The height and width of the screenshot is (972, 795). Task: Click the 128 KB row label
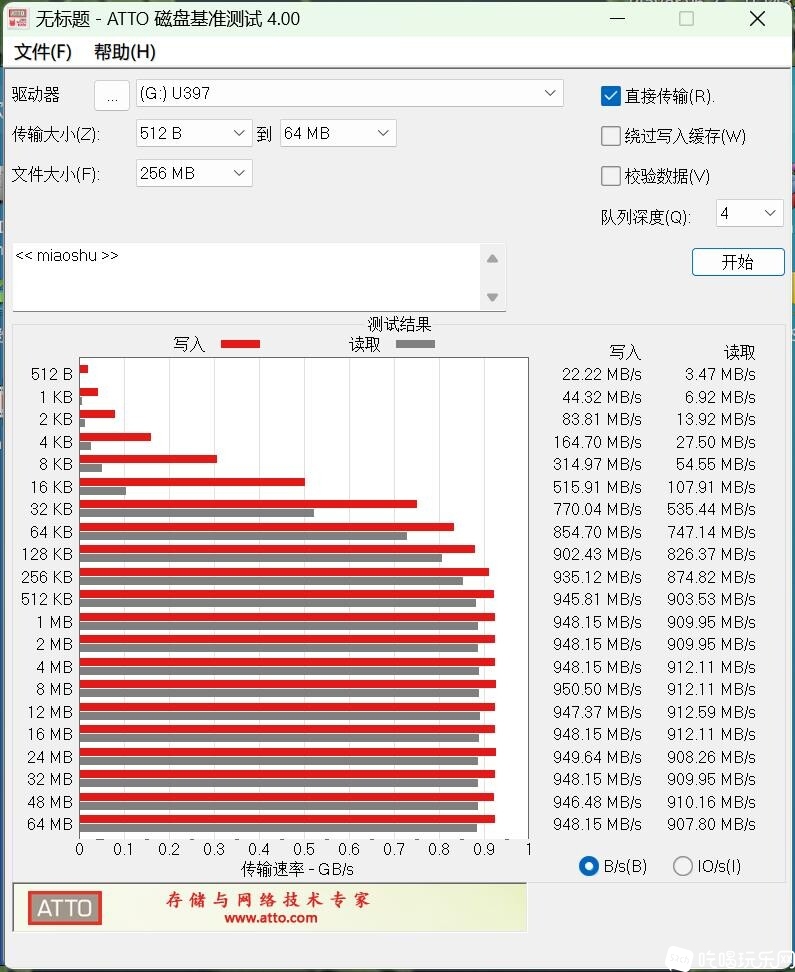tap(47, 554)
